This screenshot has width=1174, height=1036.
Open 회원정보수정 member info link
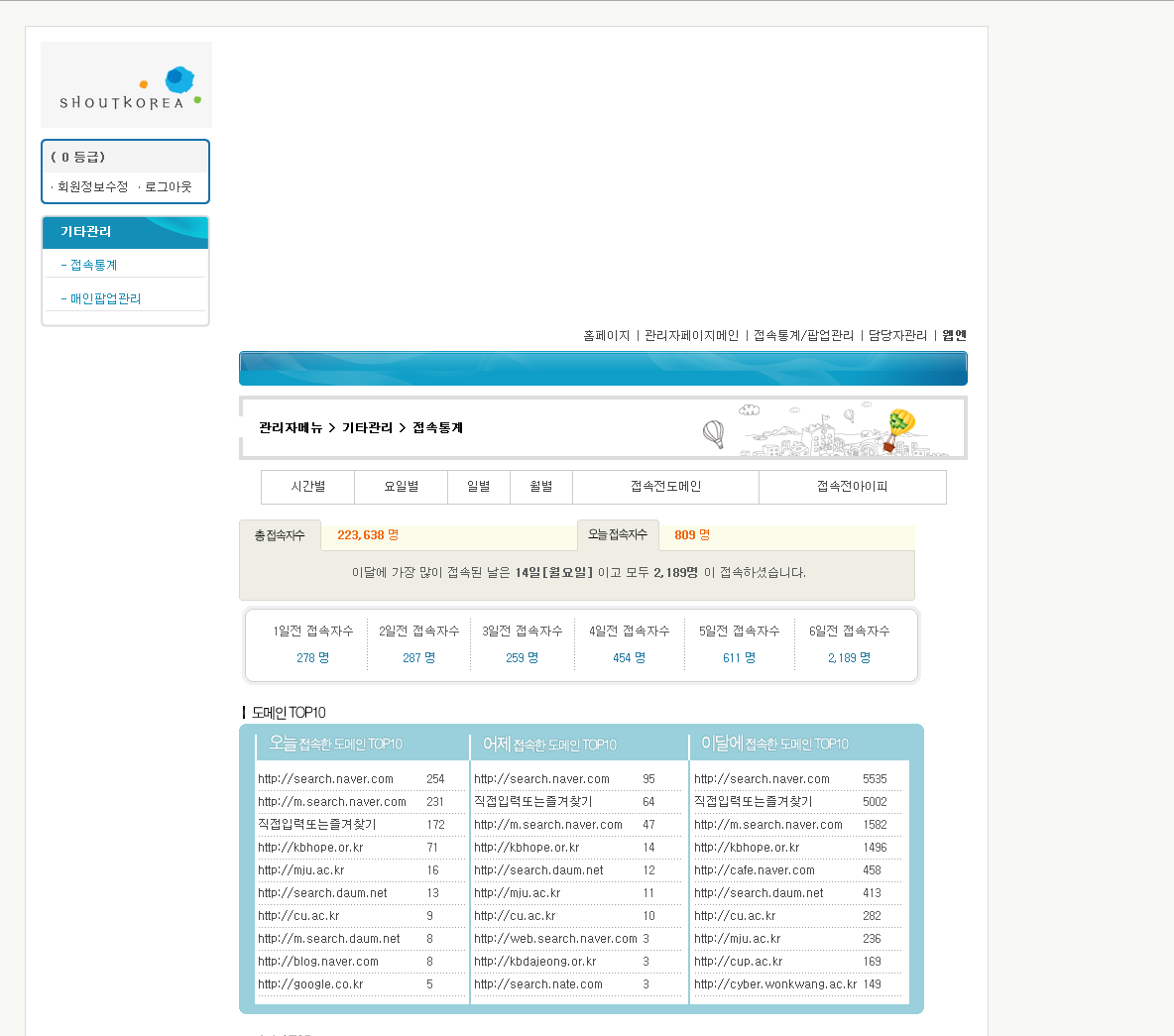(x=92, y=186)
